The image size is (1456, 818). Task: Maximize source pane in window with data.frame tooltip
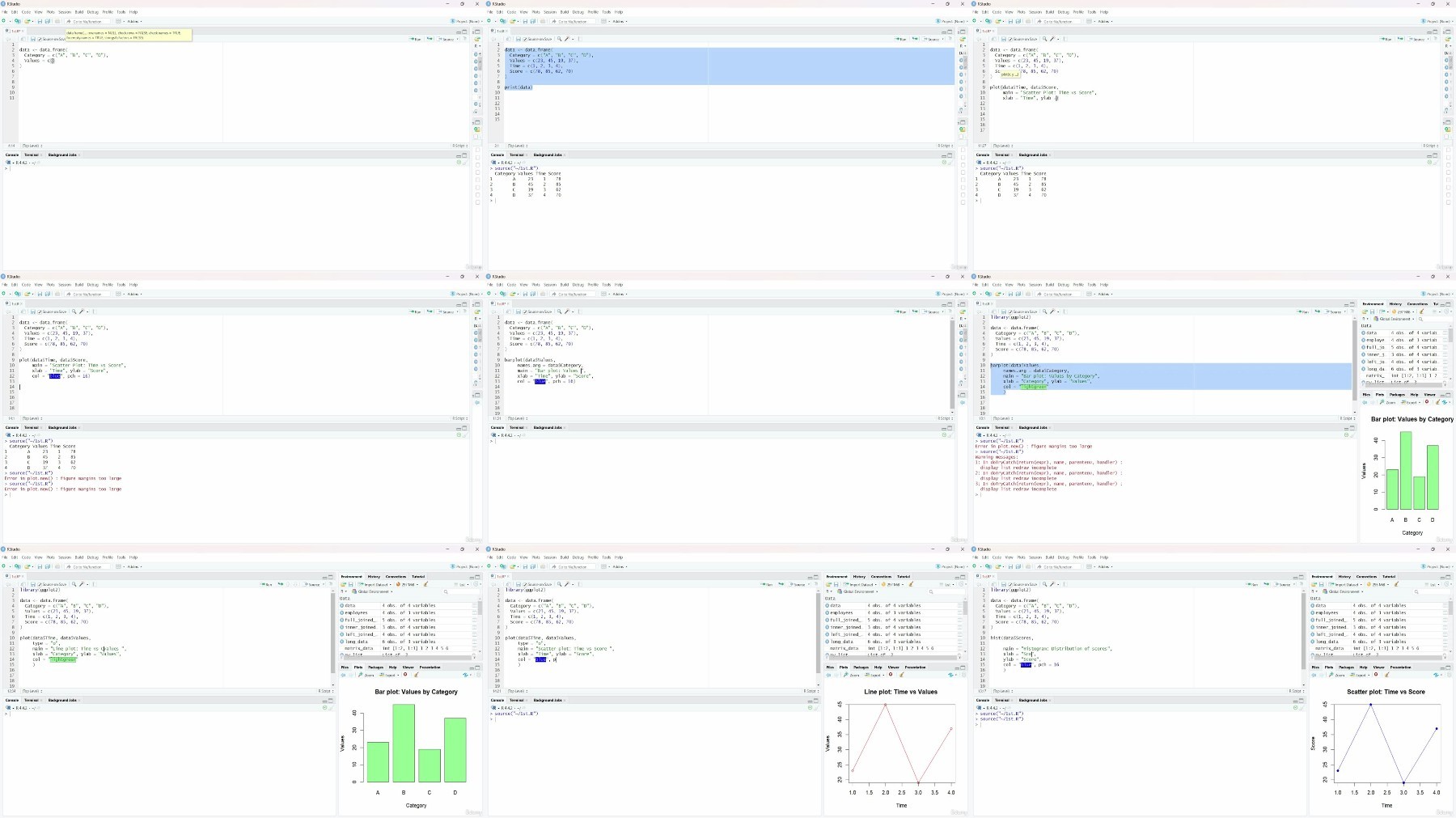pyautogui.click(x=464, y=32)
